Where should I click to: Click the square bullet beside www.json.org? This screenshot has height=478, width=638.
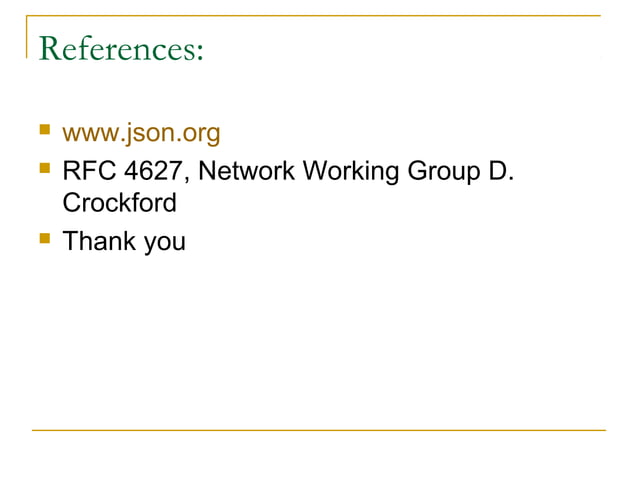[x=45, y=129]
